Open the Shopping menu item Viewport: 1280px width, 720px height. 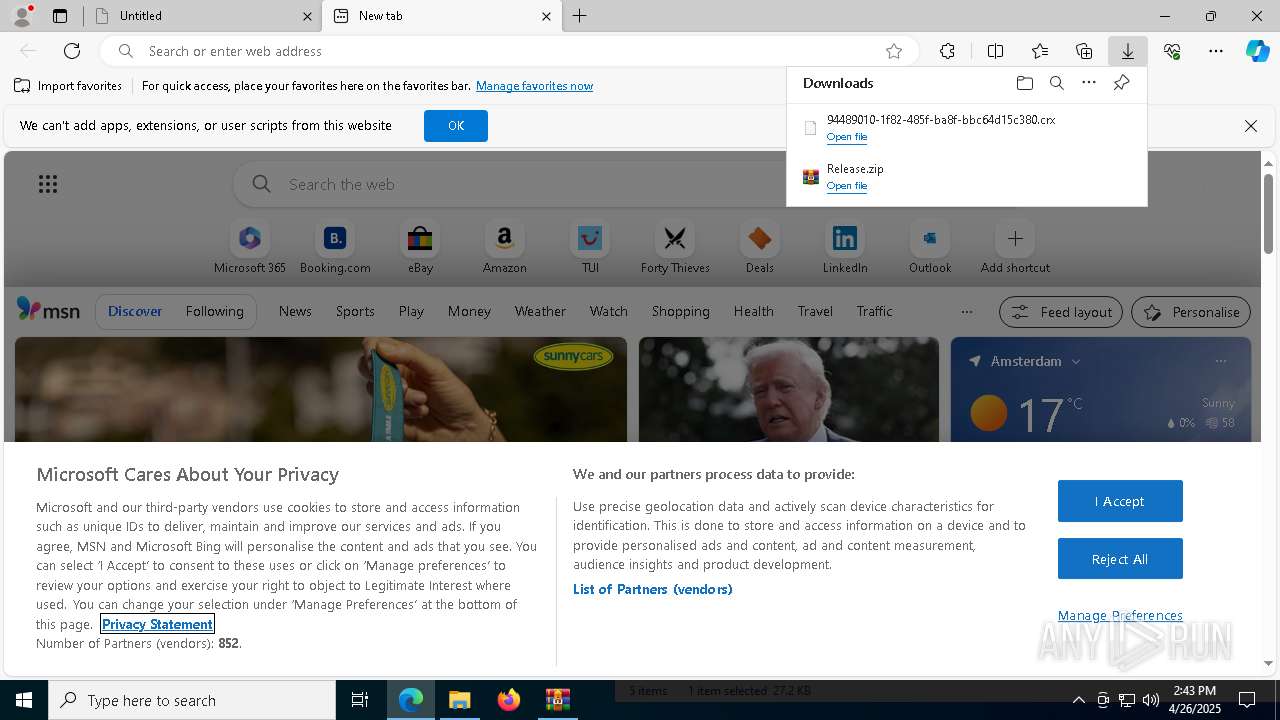(x=680, y=311)
